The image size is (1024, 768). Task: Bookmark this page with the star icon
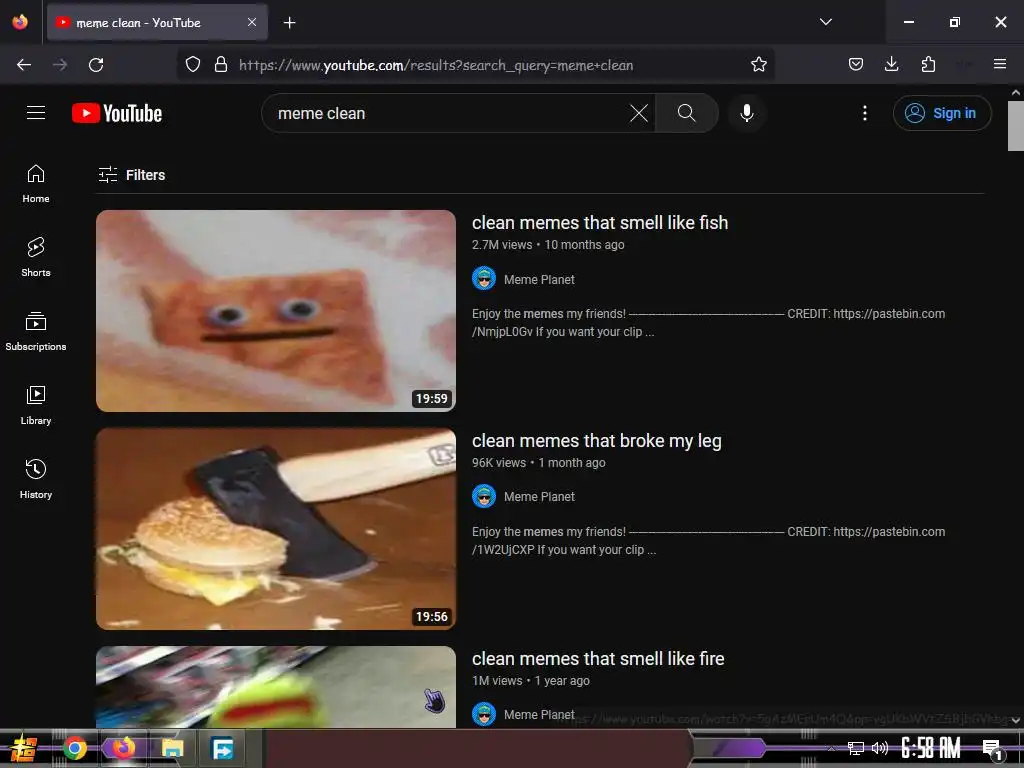[x=758, y=64]
